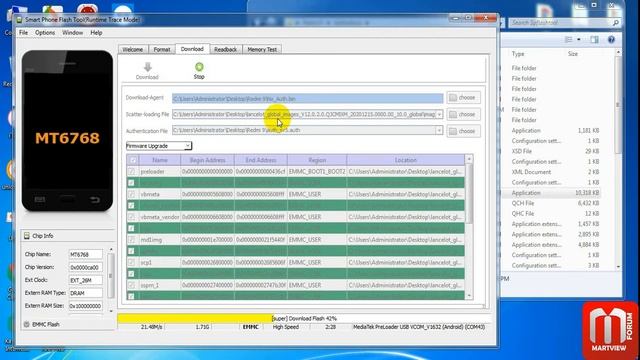Click the yellow download progress bar
This screenshot has height=360, width=640.
[x=195, y=318]
